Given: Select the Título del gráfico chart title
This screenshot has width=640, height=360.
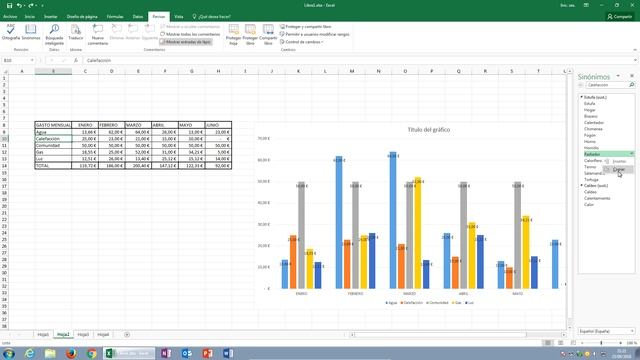Looking at the screenshot, I should [x=429, y=129].
